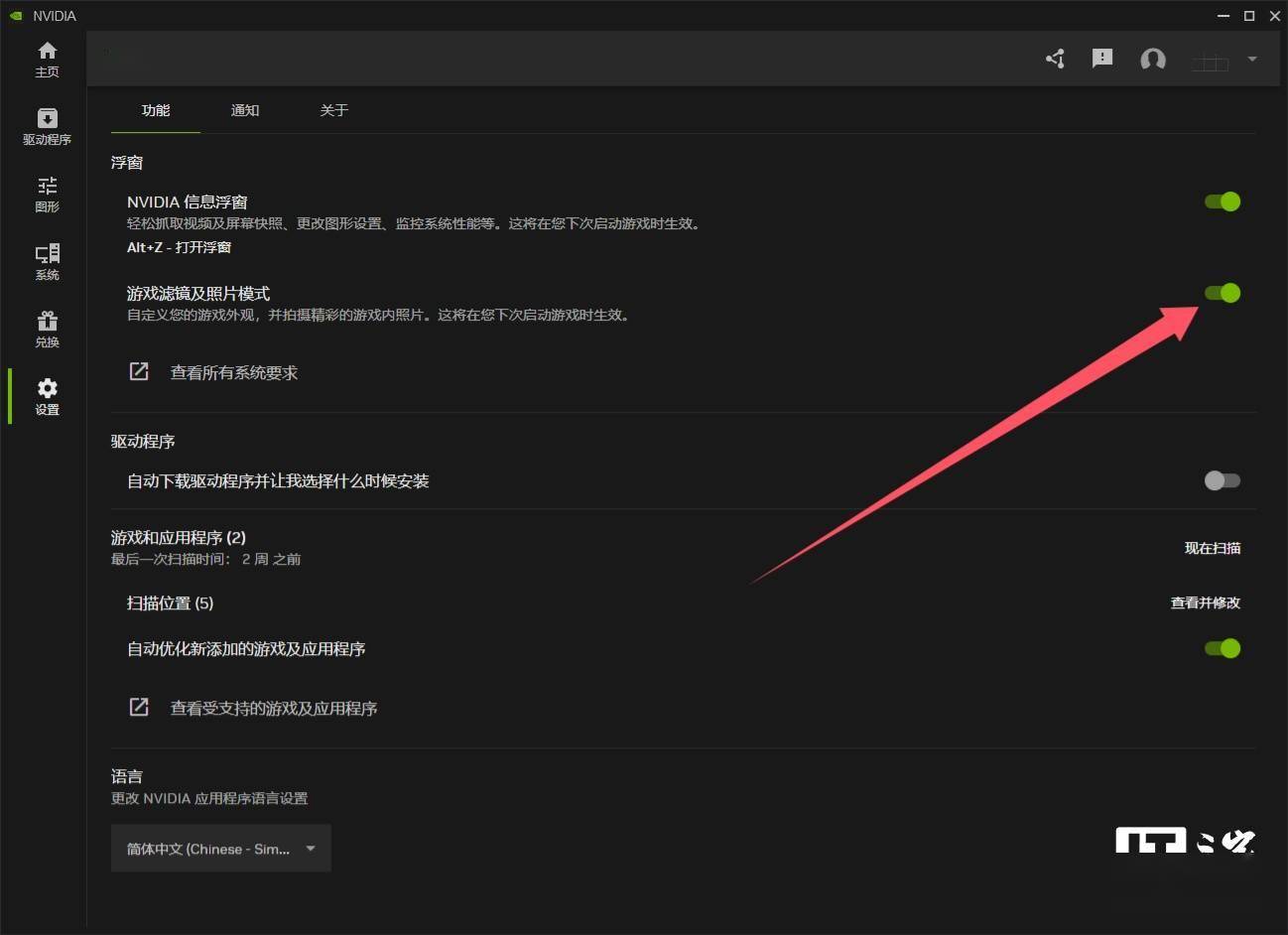Toggle NVIDIA 信息浮窗 overlay switch
This screenshot has height=935, width=1288.
tap(1223, 201)
